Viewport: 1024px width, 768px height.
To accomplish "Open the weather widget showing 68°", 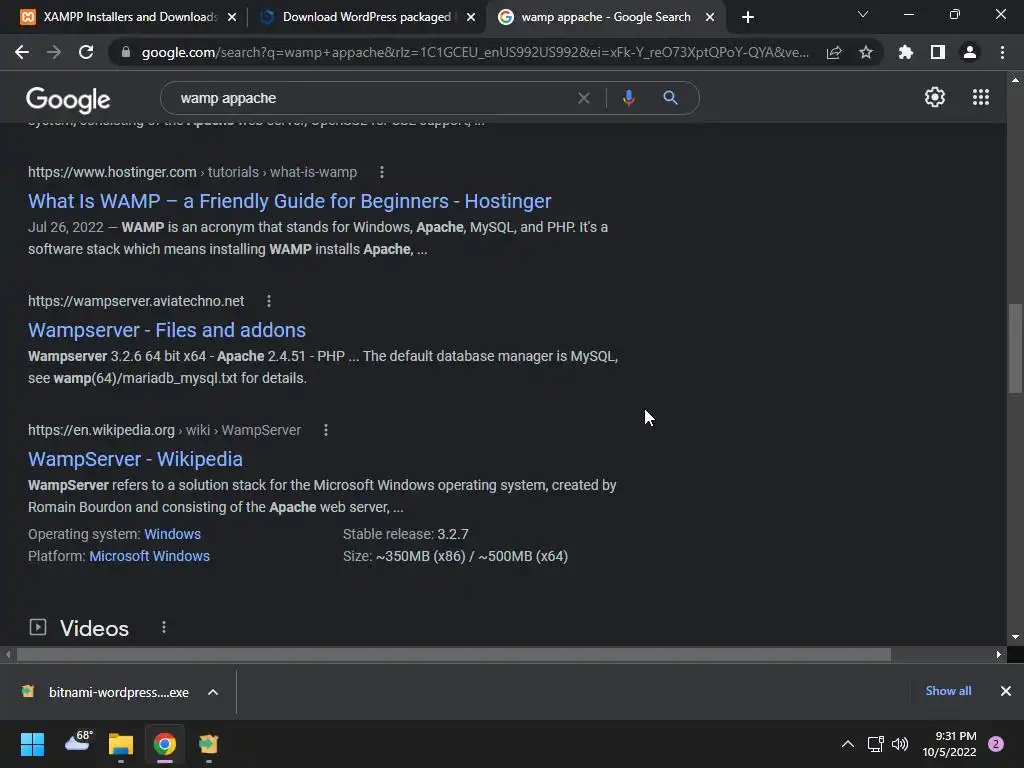I will (78, 742).
